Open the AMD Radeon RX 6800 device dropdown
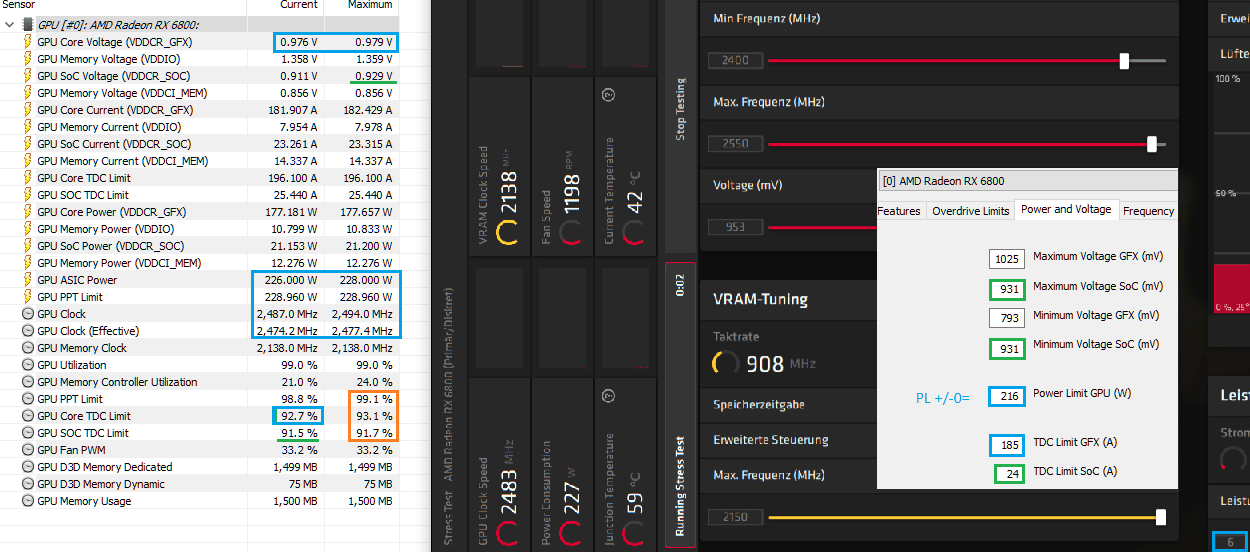1250x552 pixels. 1027,181
